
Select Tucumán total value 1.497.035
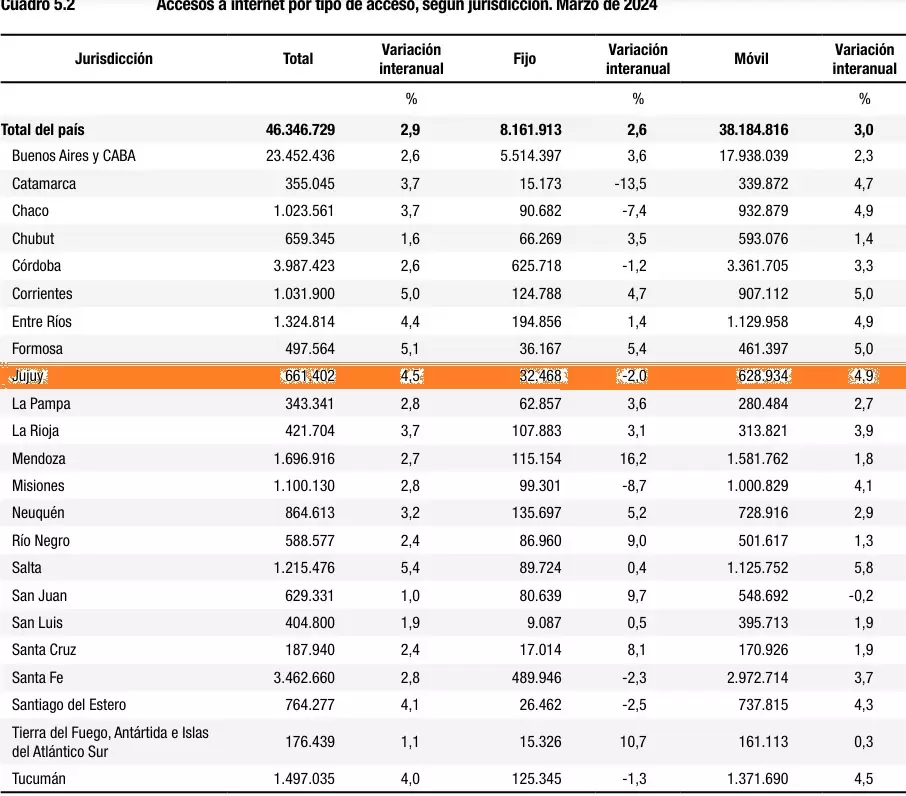point(304,779)
